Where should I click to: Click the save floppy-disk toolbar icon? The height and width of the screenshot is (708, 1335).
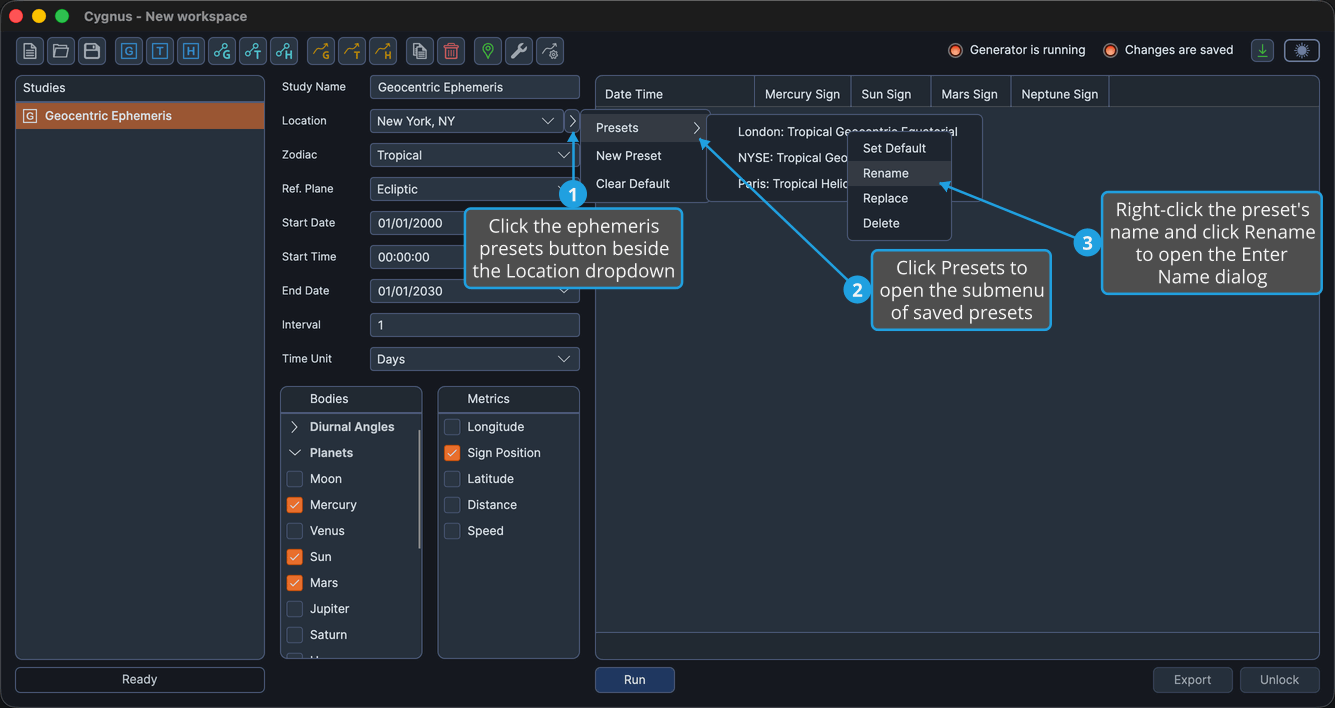click(x=92, y=51)
